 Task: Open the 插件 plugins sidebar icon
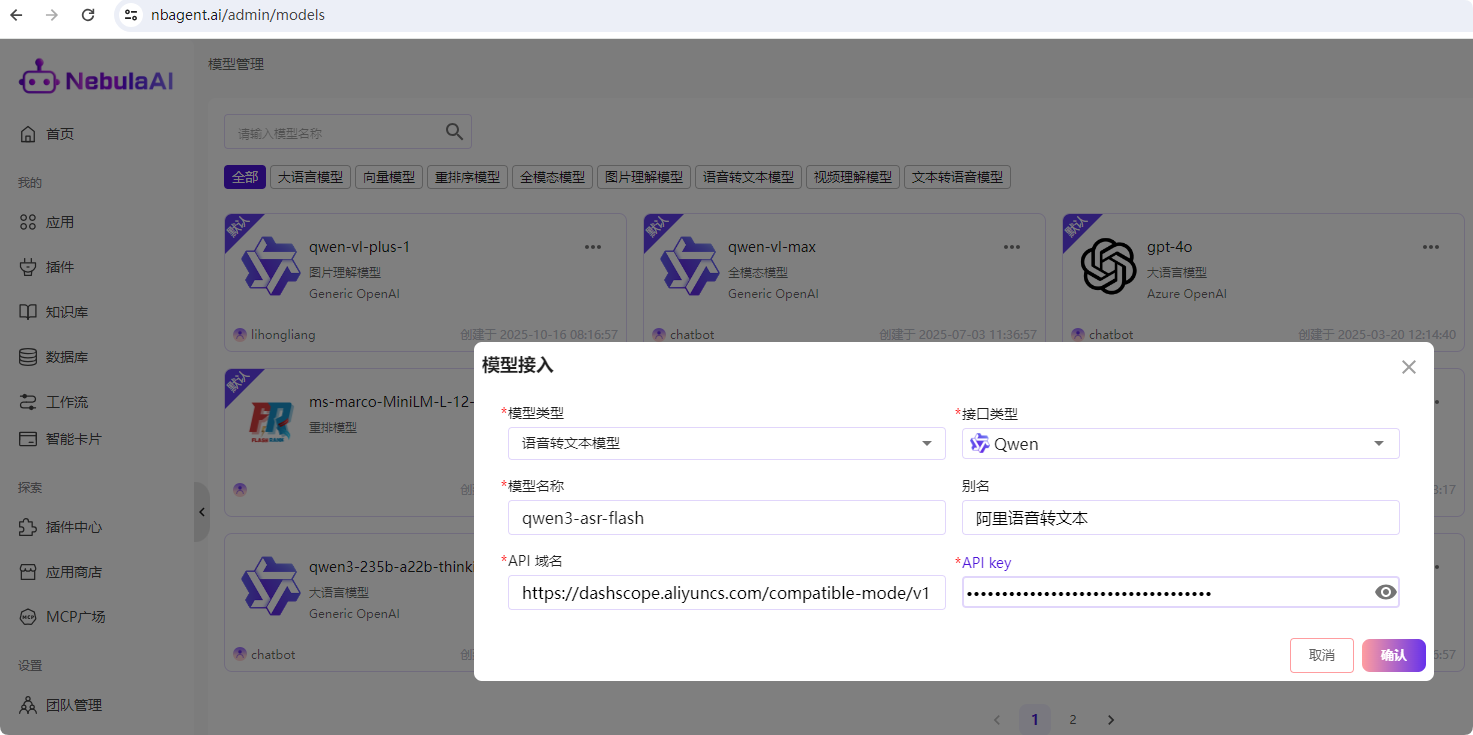coord(28,267)
